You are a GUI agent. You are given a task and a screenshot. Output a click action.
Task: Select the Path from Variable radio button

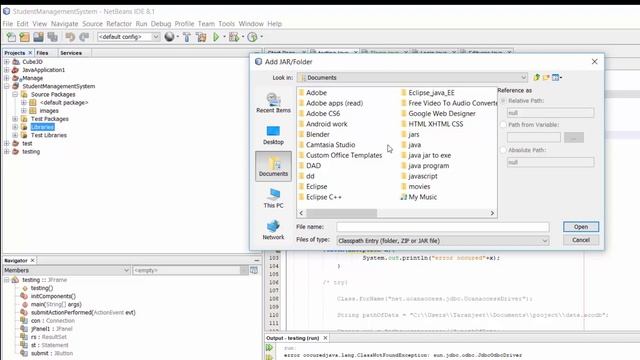click(x=503, y=124)
